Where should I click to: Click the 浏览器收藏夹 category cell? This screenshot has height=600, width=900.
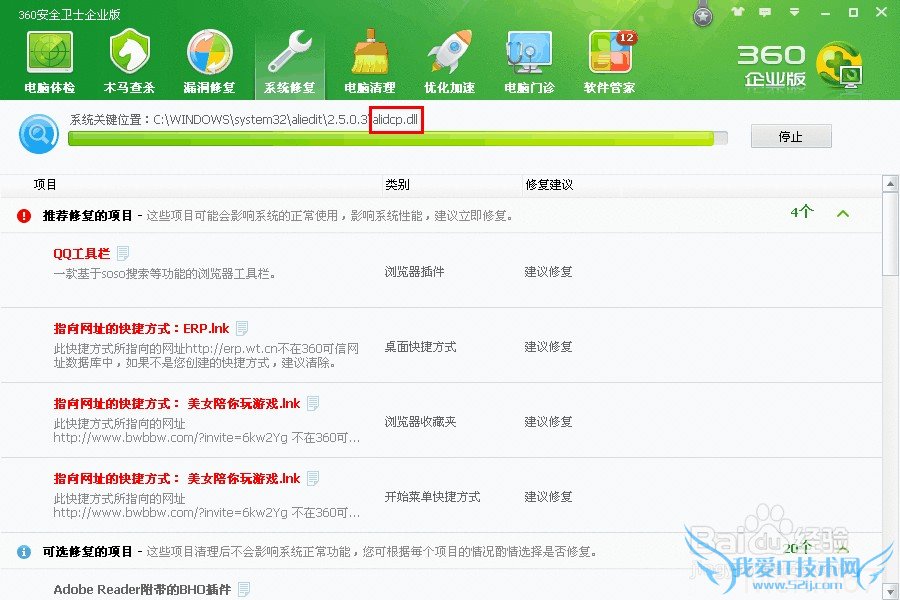420,422
